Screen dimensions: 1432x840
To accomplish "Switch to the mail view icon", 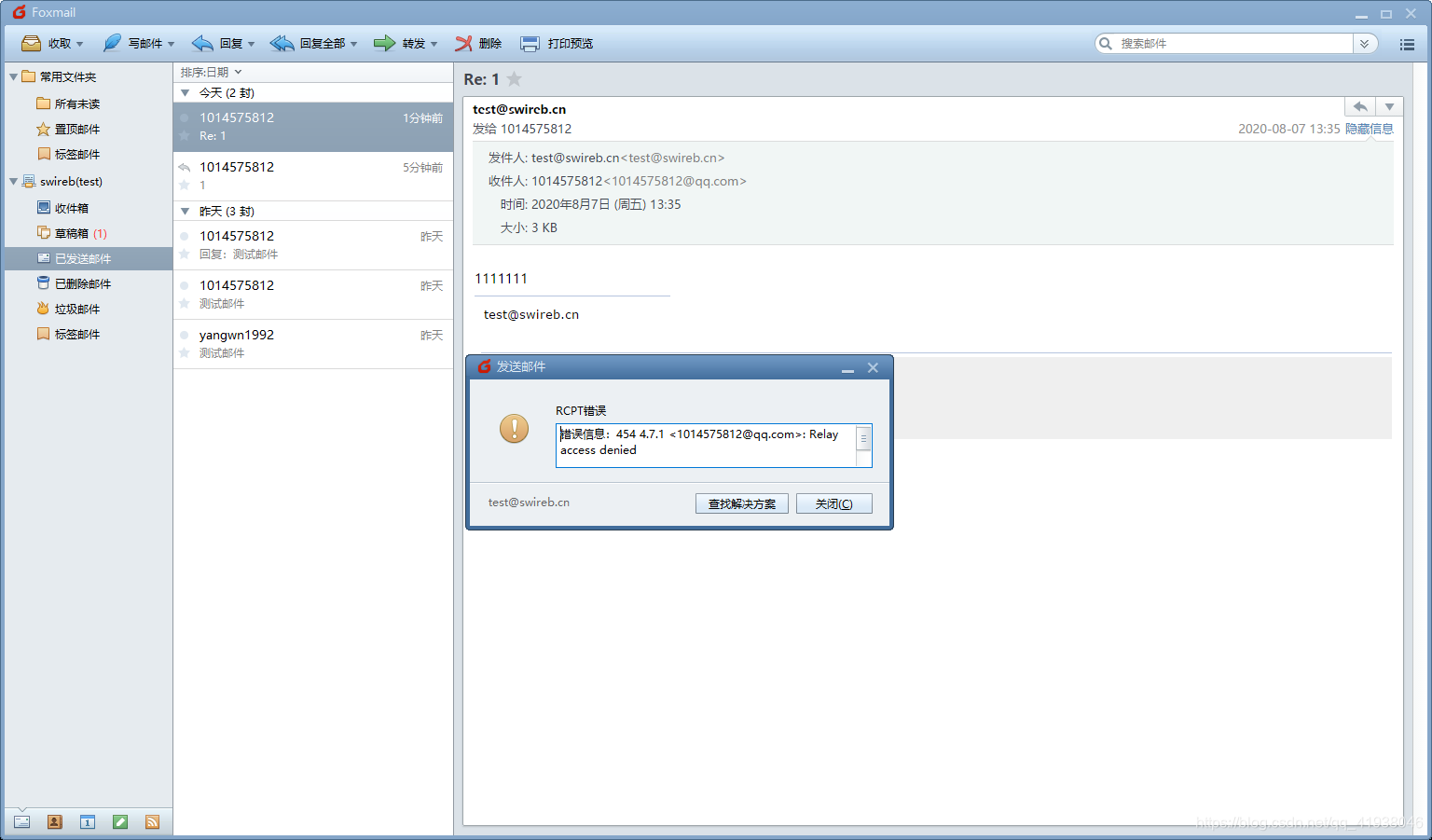I will pos(21,821).
